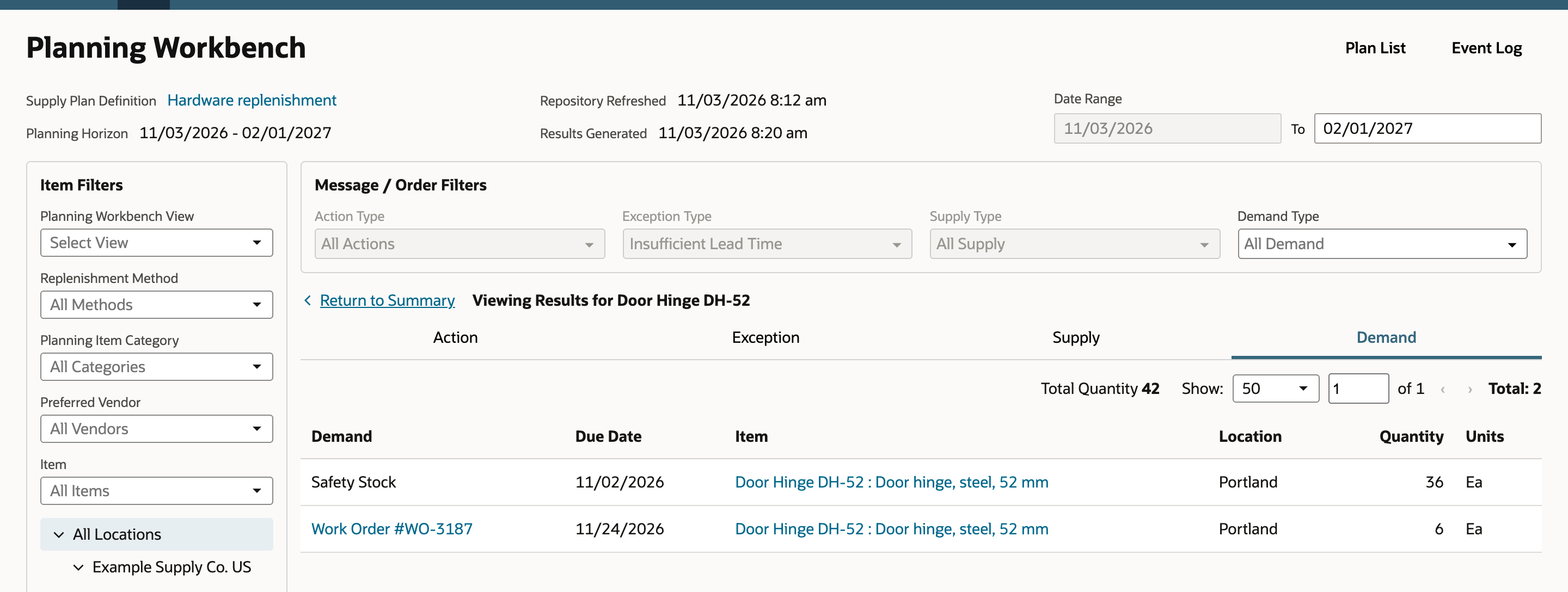The image size is (1568, 592).
Task: Collapse the All Locations tree node
Action: (59, 535)
